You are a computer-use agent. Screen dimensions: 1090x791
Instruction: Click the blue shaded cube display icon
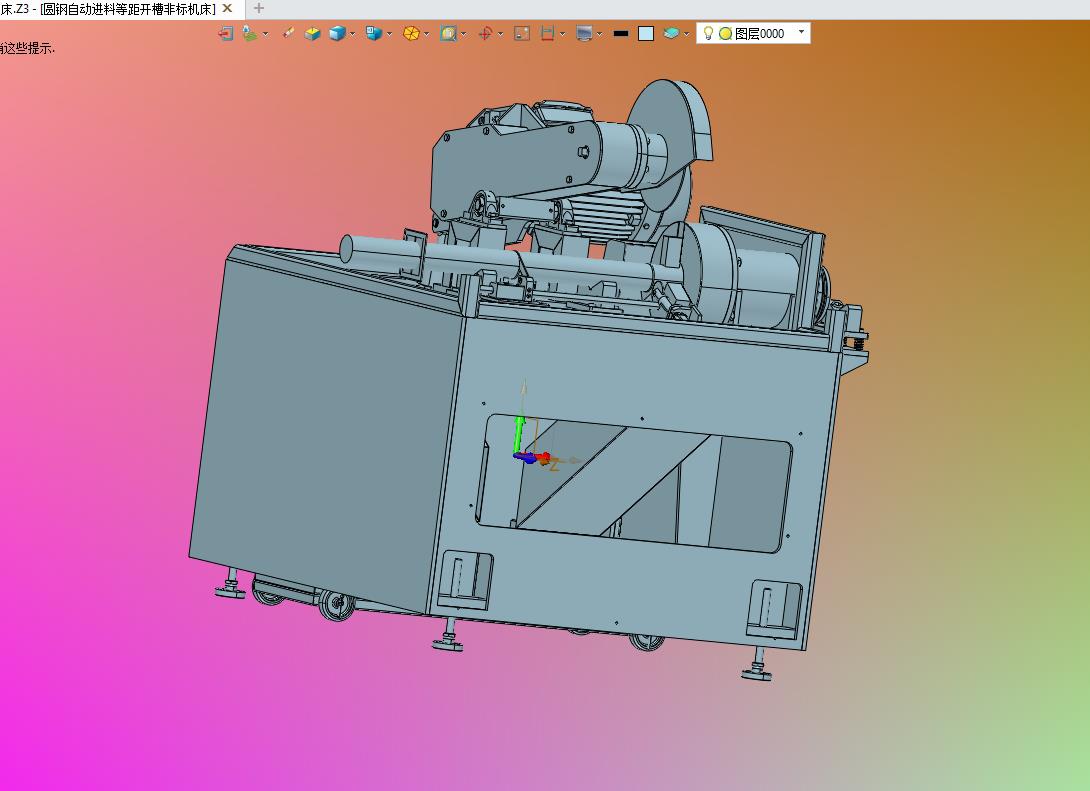point(337,33)
